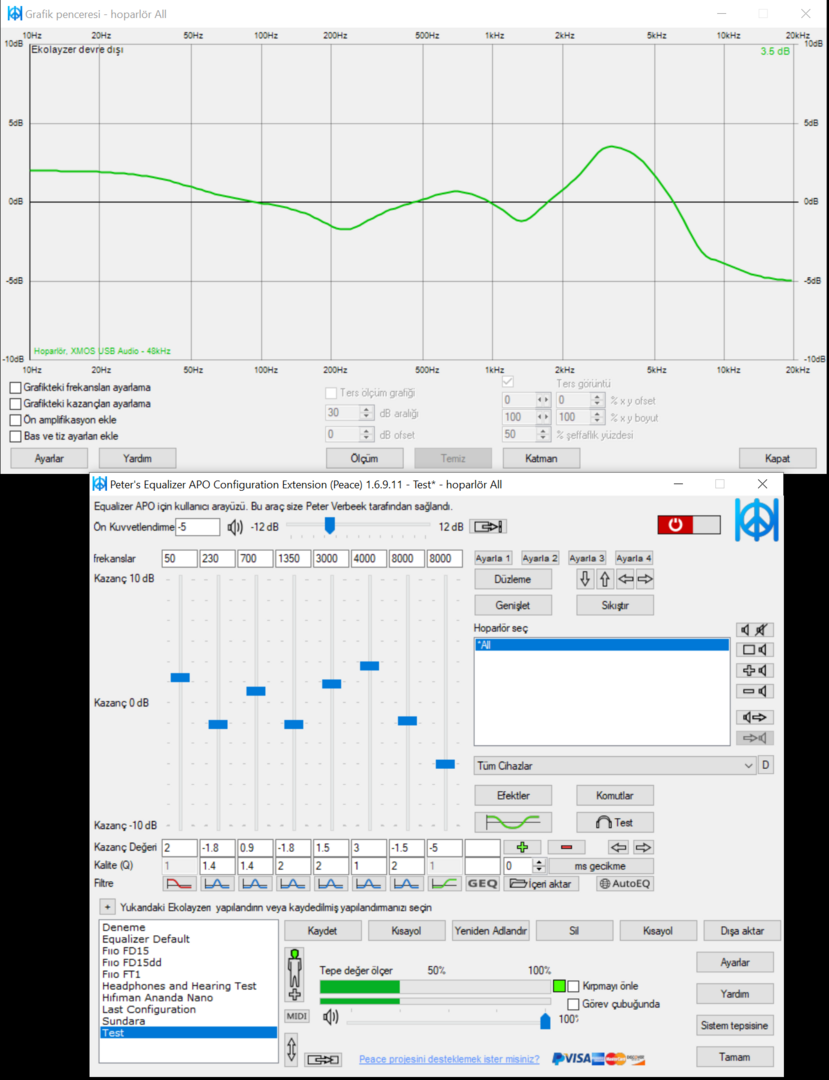Click the ms gecikme delay stepper arrows
Viewport: 829px width, 1080px height.
(x=539, y=866)
